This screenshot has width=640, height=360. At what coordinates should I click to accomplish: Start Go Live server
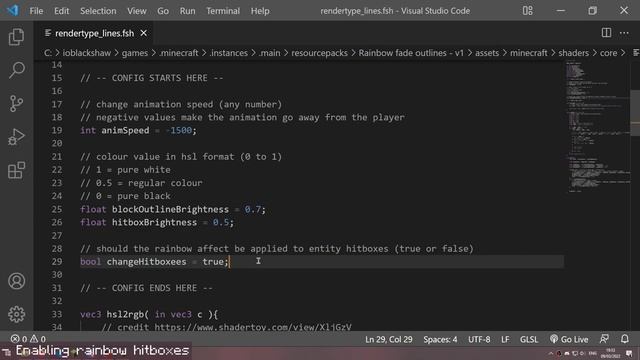pos(569,339)
